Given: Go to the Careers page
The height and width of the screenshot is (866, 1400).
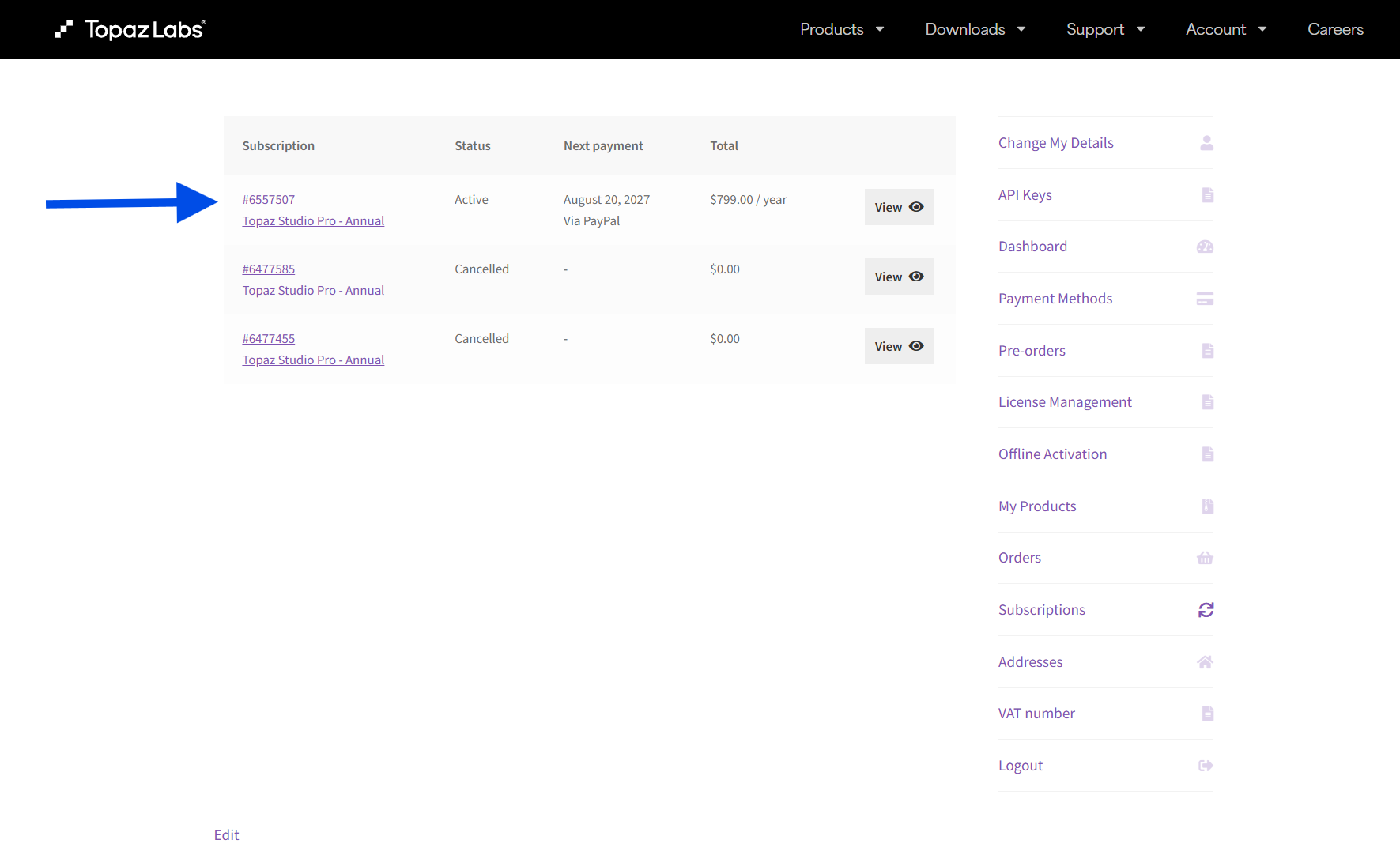Looking at the screenshot, I should point(1335,29).
